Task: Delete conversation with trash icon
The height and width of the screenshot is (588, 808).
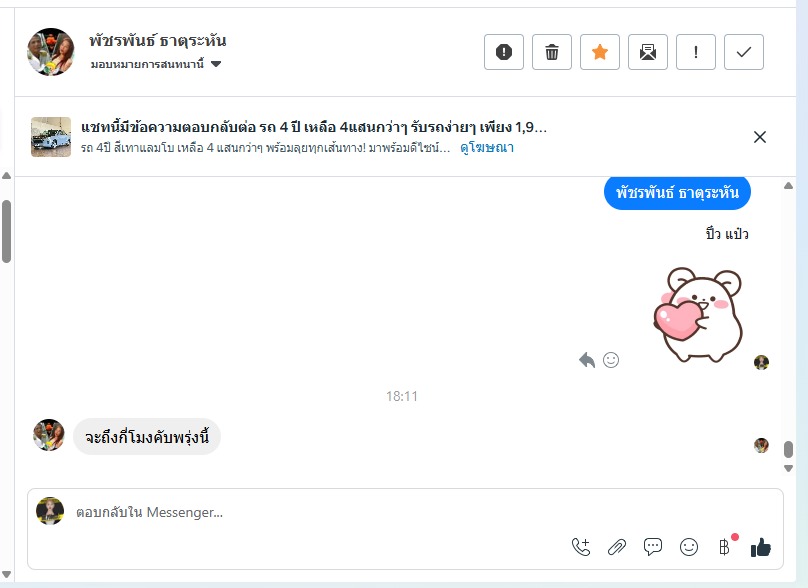Action: click(551, 52)
